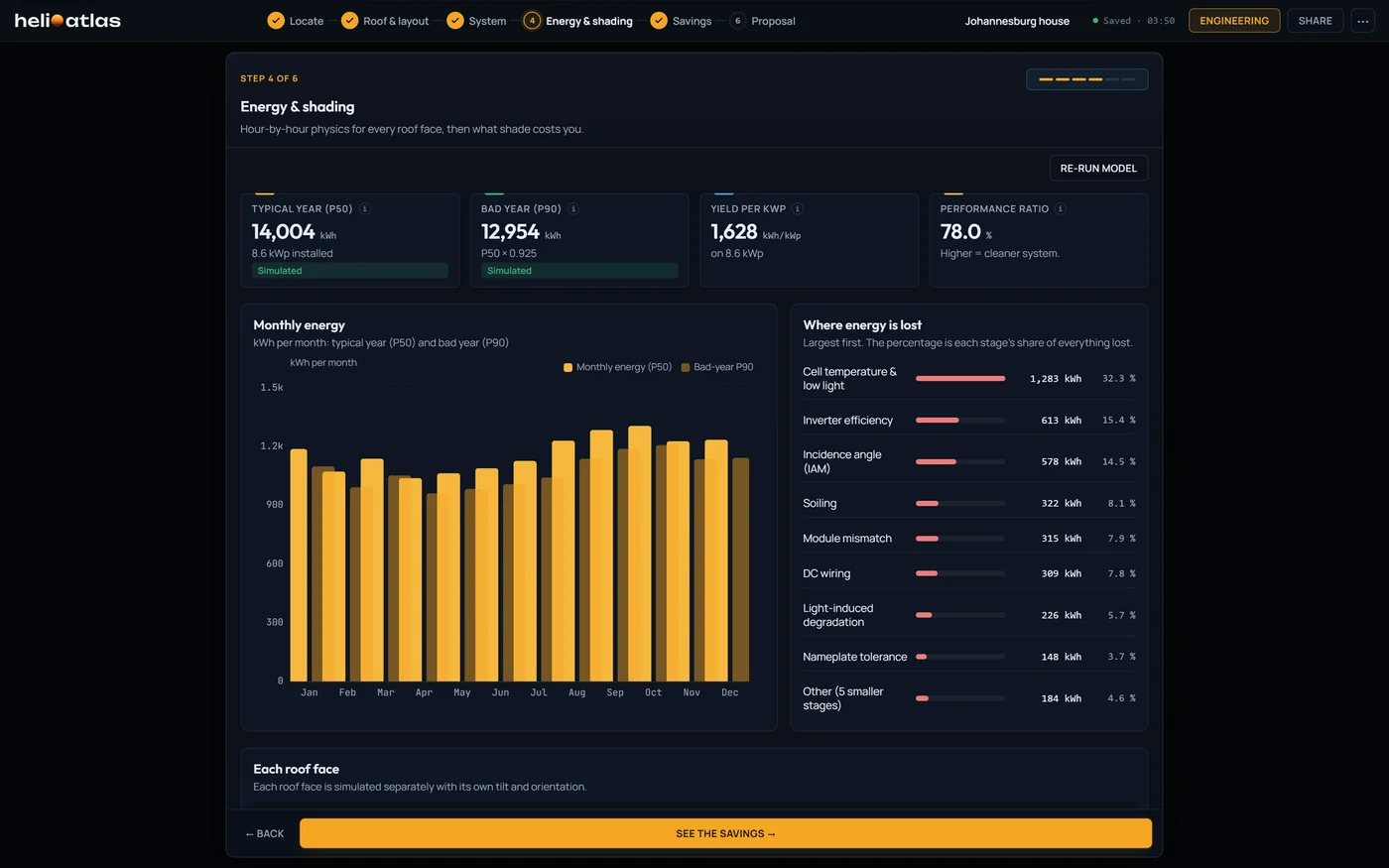Click the 14,004 kWh typical year value
Screen dimensions: 1389x868
point(294,232)
